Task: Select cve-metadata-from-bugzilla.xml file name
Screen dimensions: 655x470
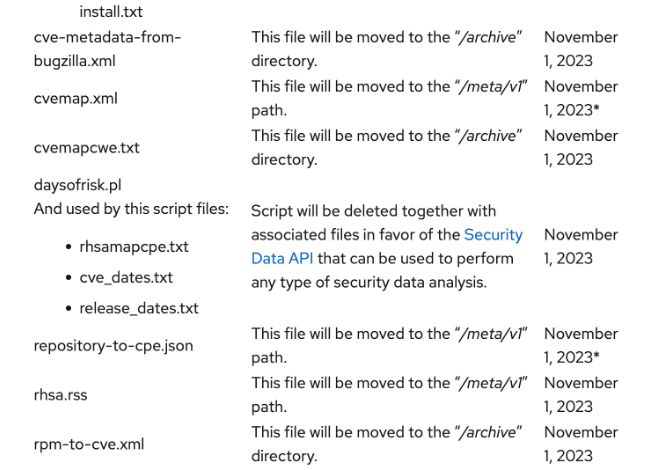Action: tap(107, 49)
